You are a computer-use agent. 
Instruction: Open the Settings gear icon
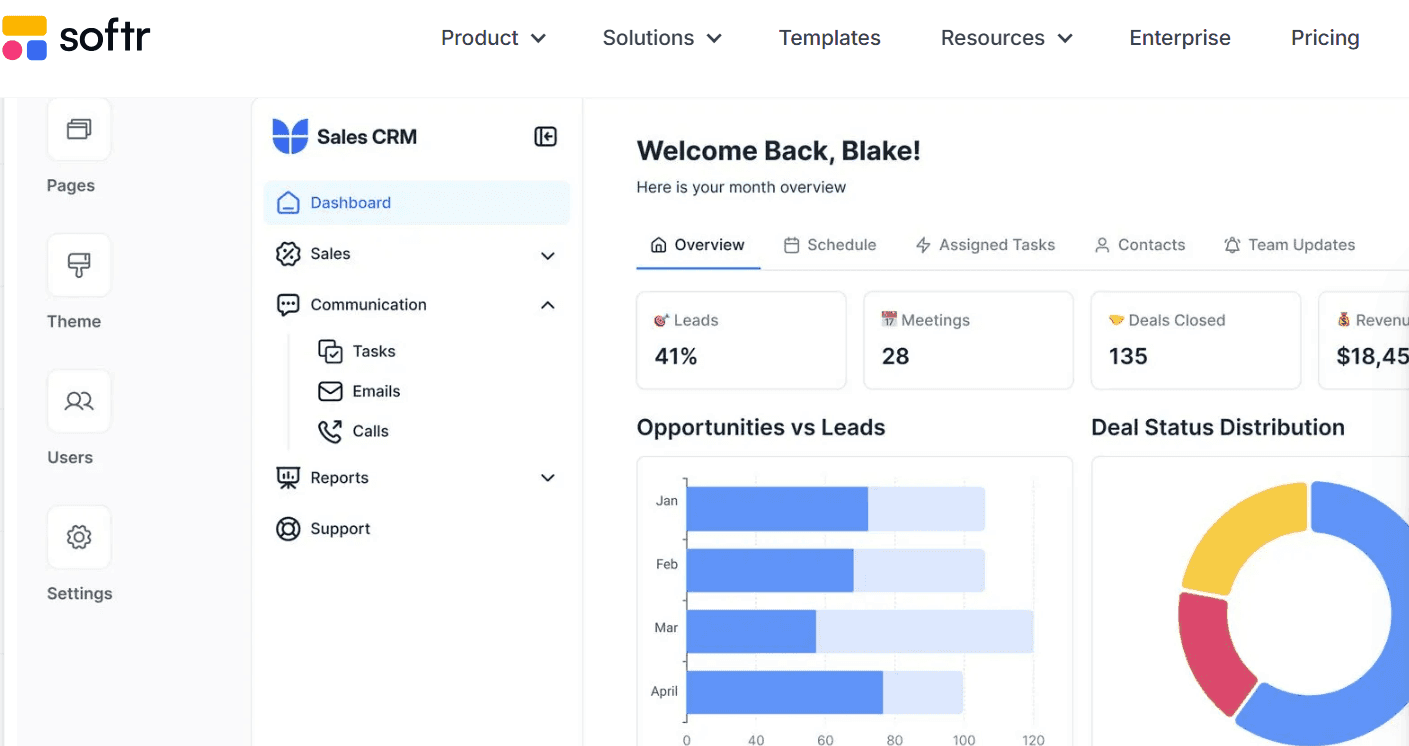[x=79, y=537]
